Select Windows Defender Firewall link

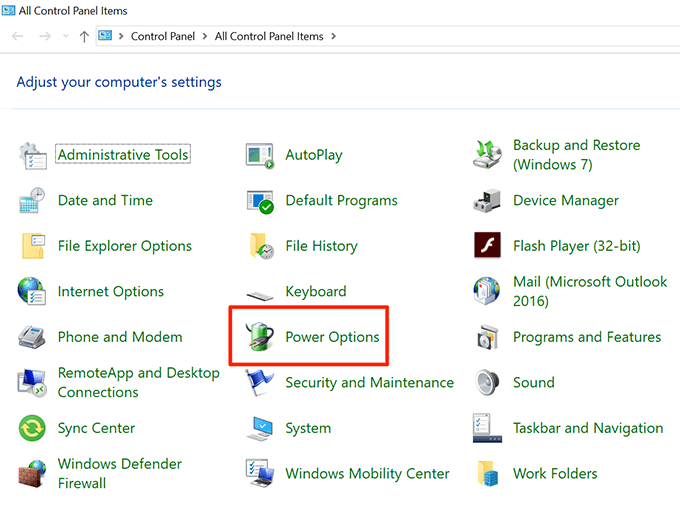tap(120, 474)
